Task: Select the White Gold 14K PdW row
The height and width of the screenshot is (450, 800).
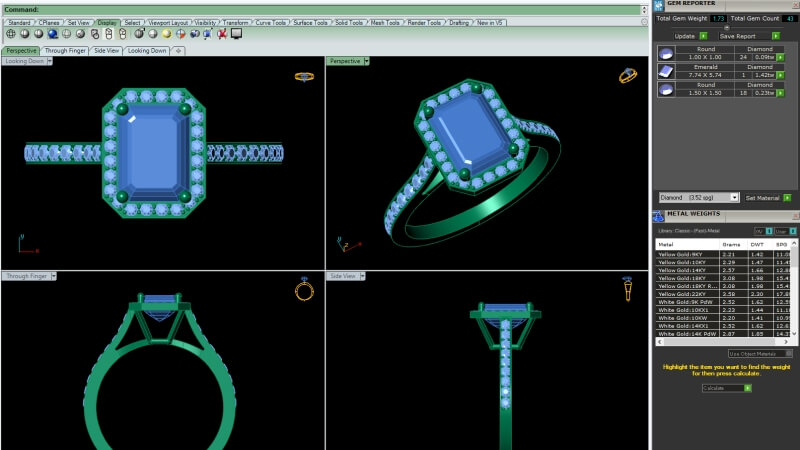Action: (x=723, y=334)
